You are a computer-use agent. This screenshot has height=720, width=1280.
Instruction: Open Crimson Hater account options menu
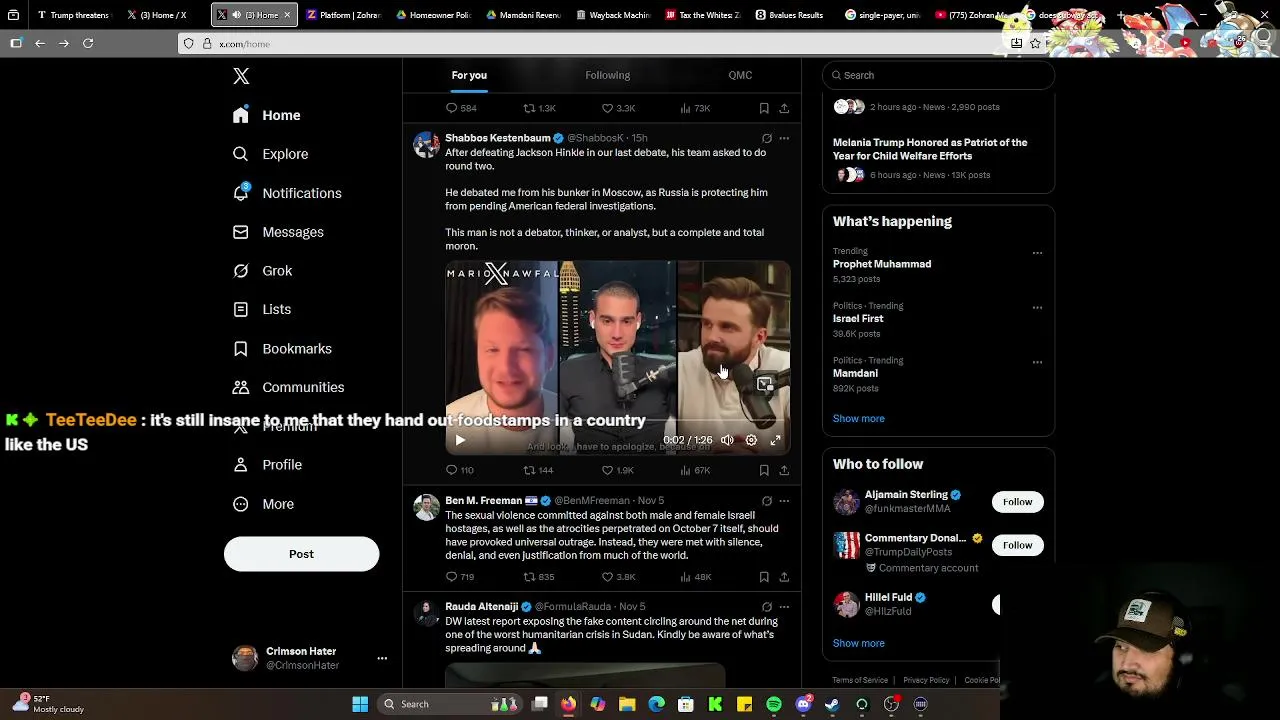382,658
